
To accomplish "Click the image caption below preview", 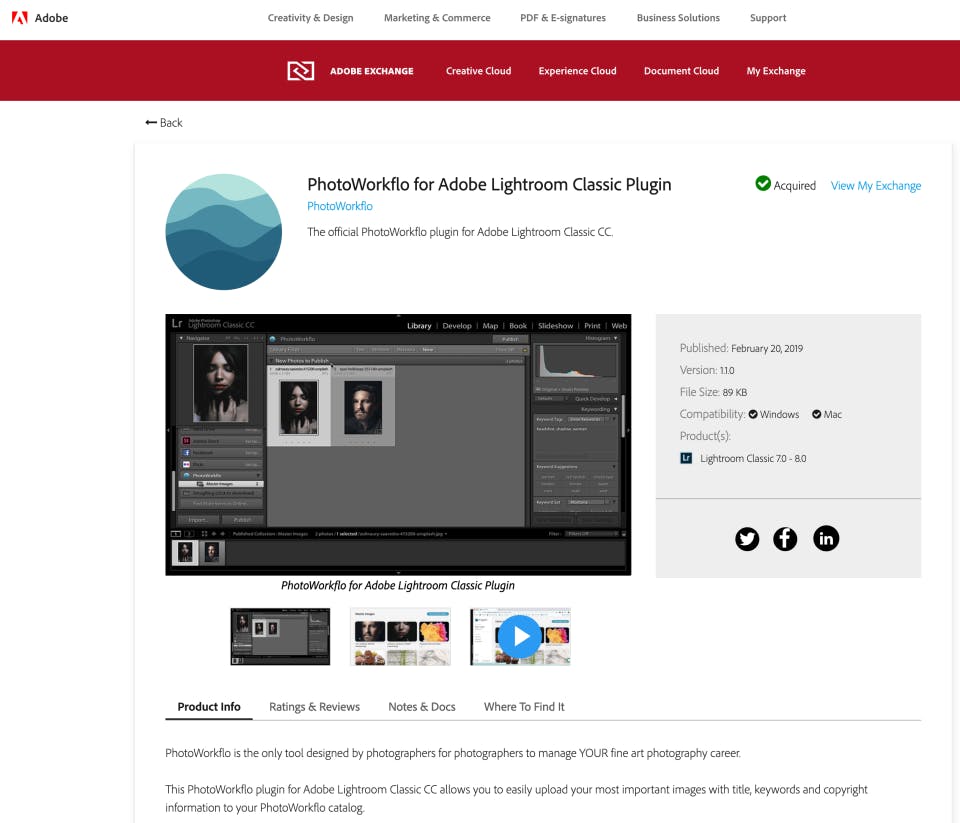I will pyautogui.click(x=398, y=585).
